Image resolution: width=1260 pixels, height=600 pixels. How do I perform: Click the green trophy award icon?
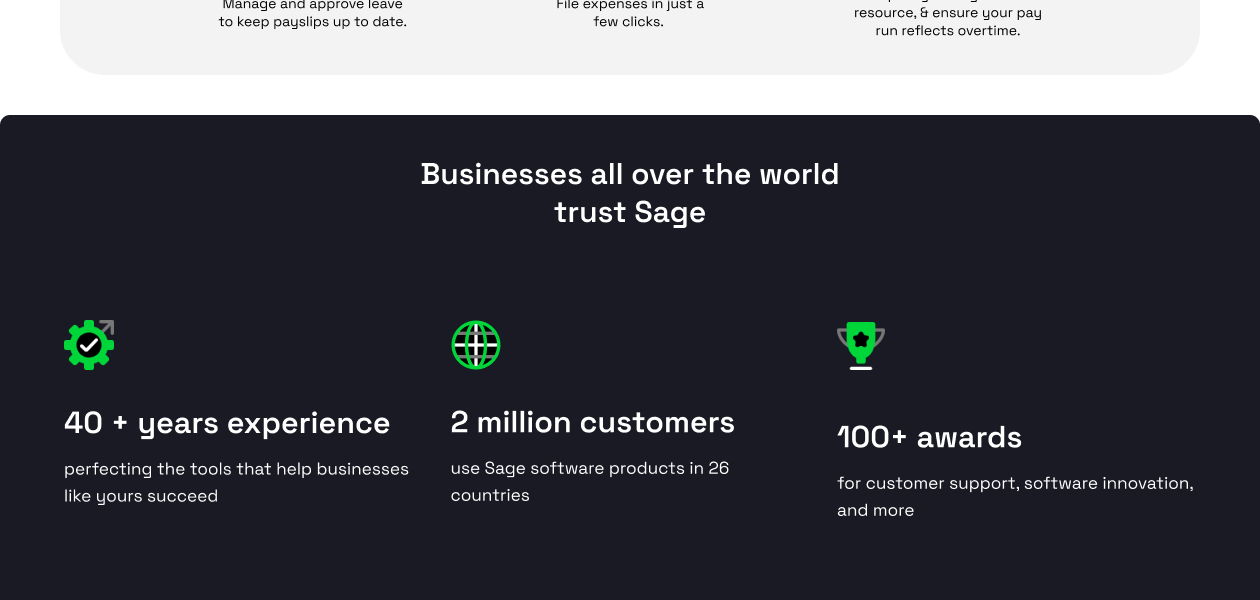[861, 345]
